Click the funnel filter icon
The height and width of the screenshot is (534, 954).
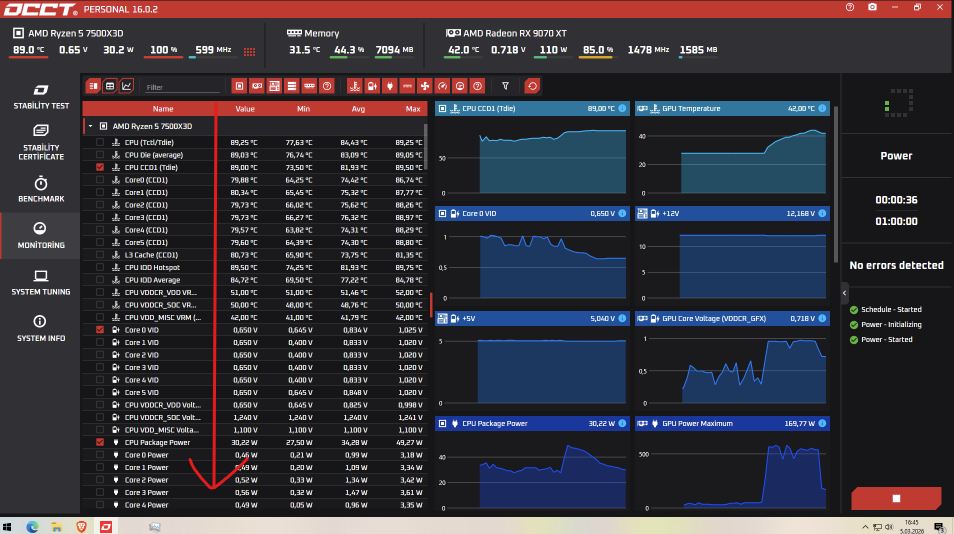click(506, 86)
